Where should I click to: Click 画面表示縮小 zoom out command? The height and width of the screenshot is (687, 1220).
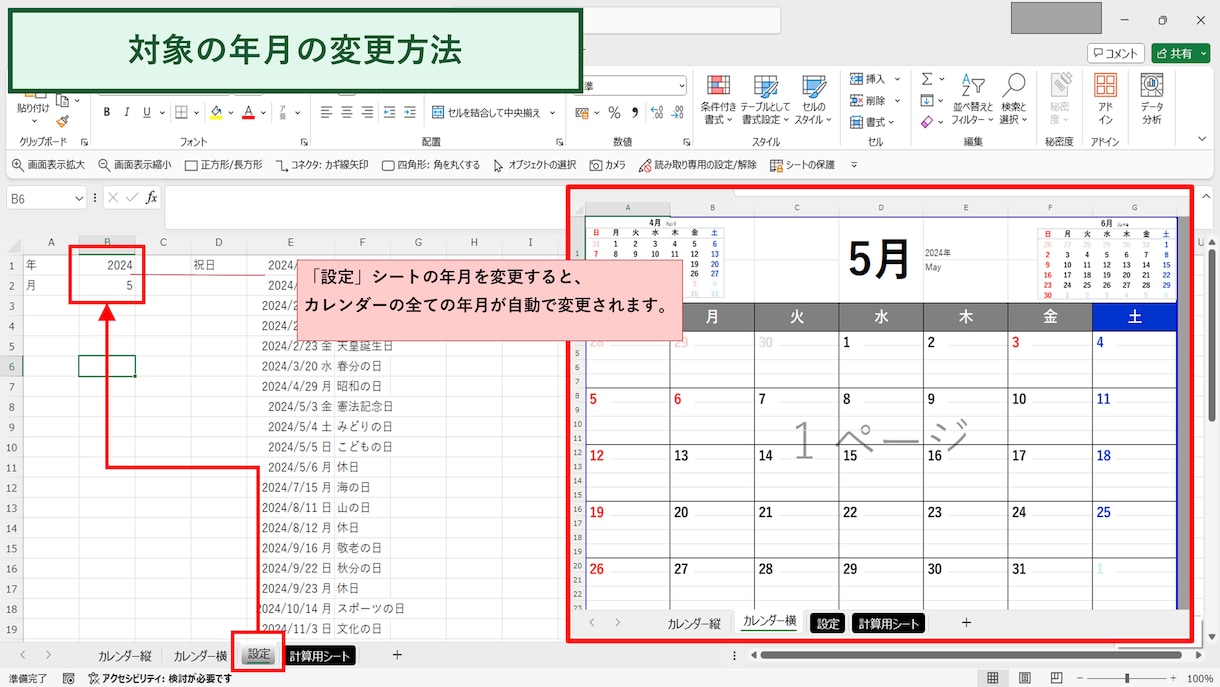(x=134, y=165)
